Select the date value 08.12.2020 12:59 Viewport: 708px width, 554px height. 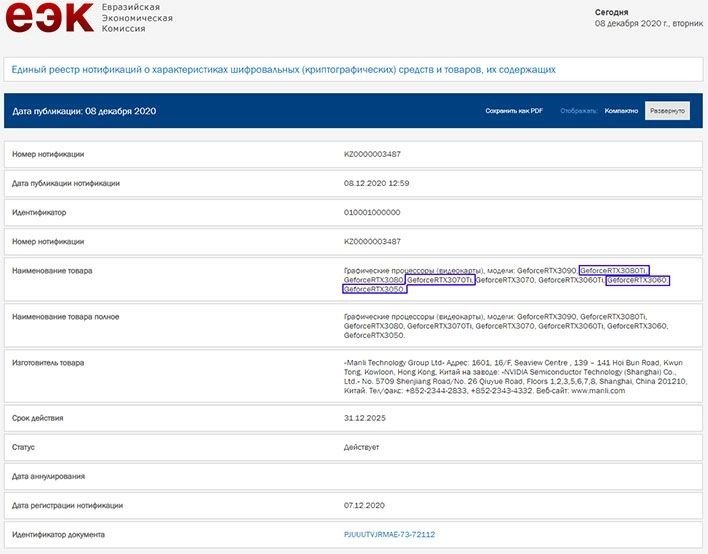pos(376,183)
